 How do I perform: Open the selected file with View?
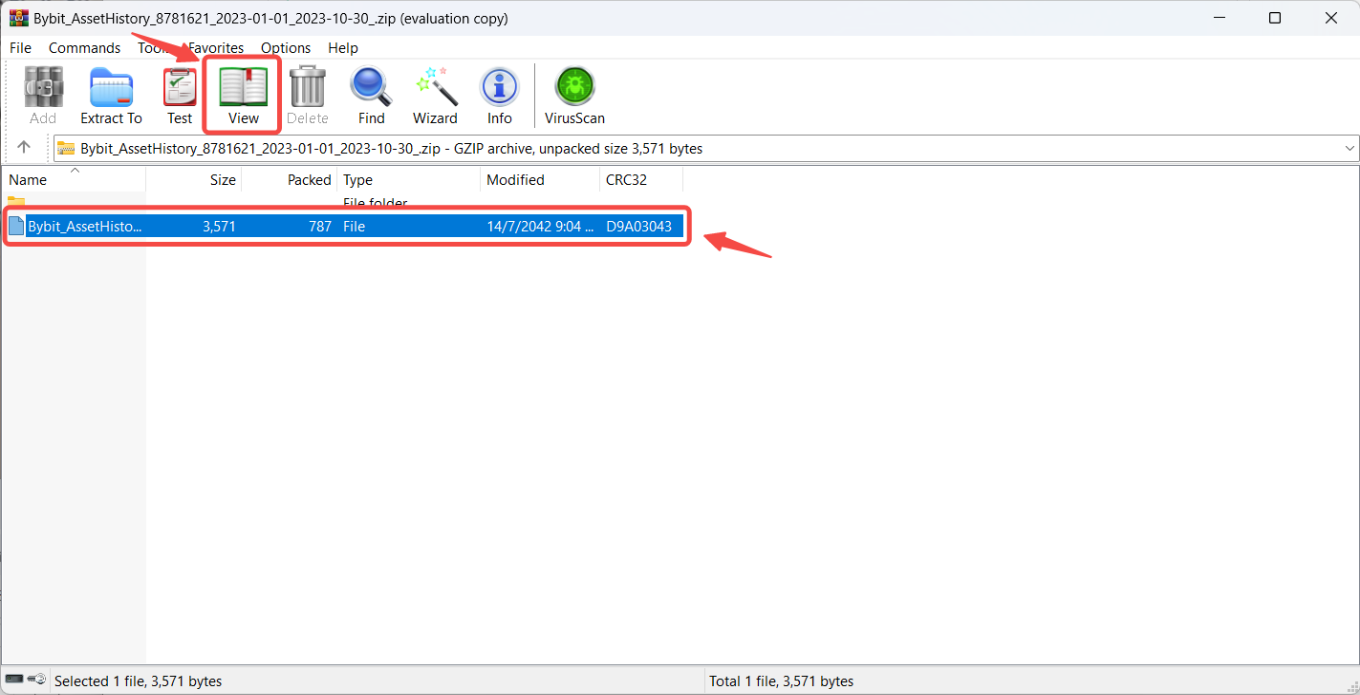click(x=241, y=95)
